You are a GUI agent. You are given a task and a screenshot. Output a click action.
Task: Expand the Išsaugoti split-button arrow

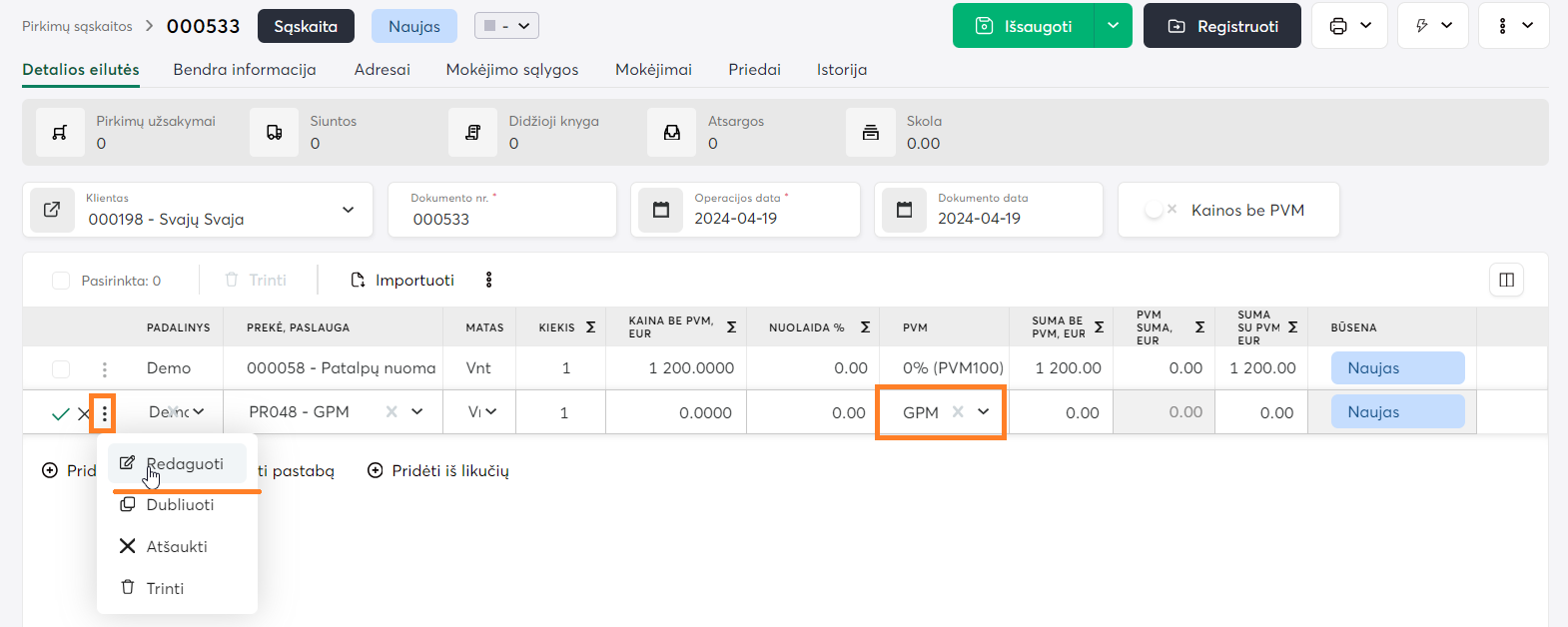[1113, 26]
